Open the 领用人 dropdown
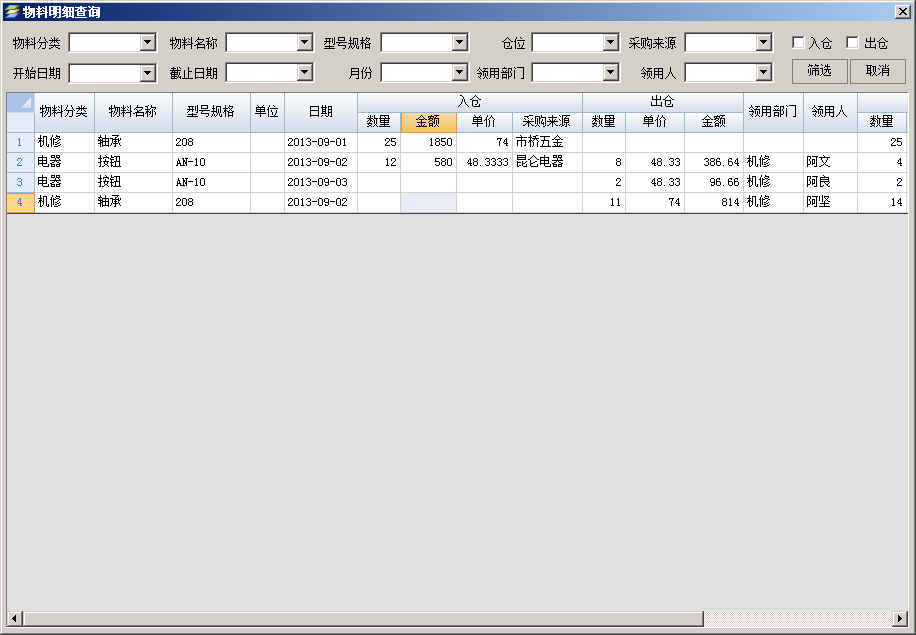The width and height of the screenshot is (916, 635). tap(764, 73)
